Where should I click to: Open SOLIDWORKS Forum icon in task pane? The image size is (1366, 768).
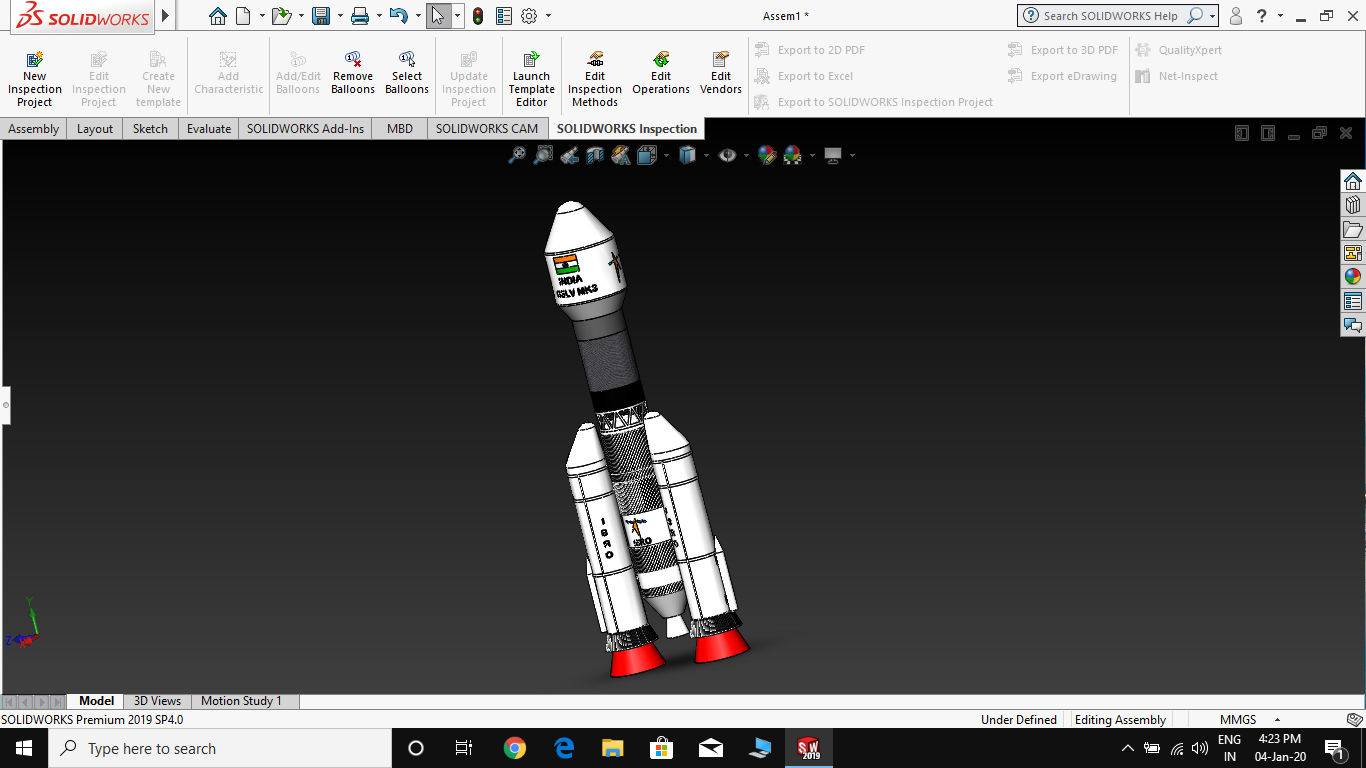1353,325
